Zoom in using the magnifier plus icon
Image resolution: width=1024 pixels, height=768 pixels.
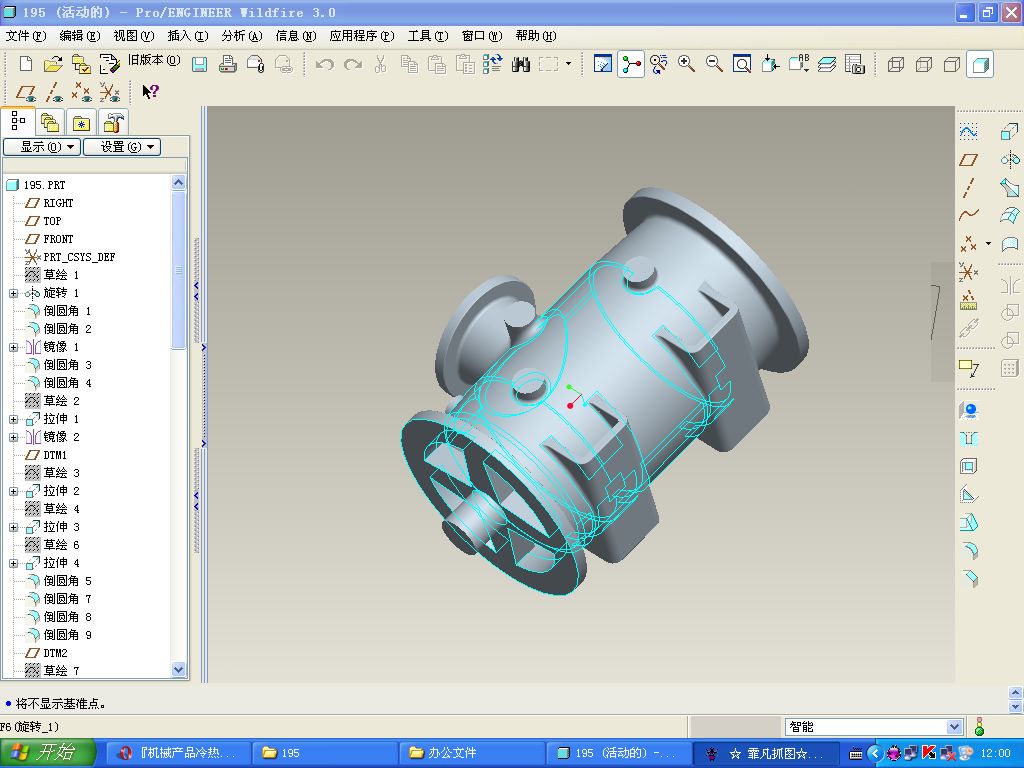coord(686,64)
